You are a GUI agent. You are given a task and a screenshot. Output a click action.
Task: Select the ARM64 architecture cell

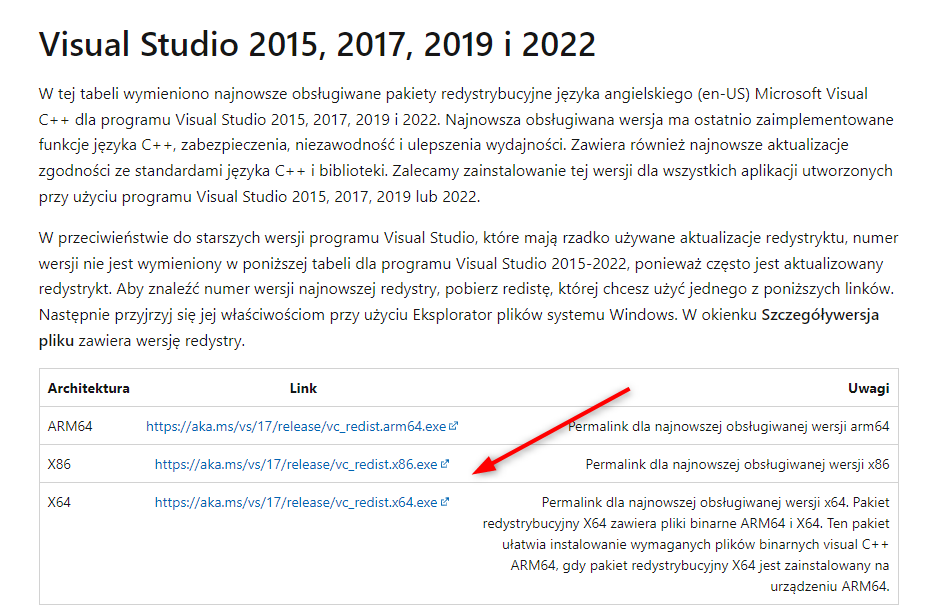[70, 426]
